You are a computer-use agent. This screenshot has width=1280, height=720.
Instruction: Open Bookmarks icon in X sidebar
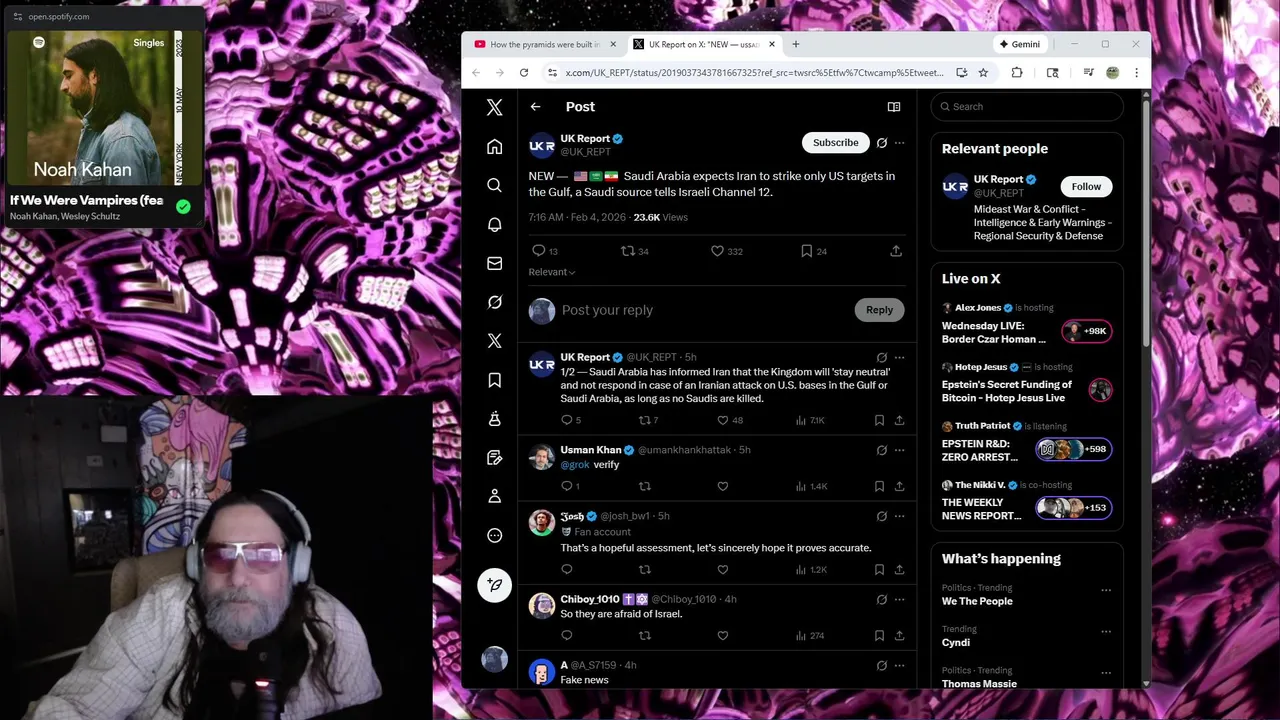tap(494, 380)
